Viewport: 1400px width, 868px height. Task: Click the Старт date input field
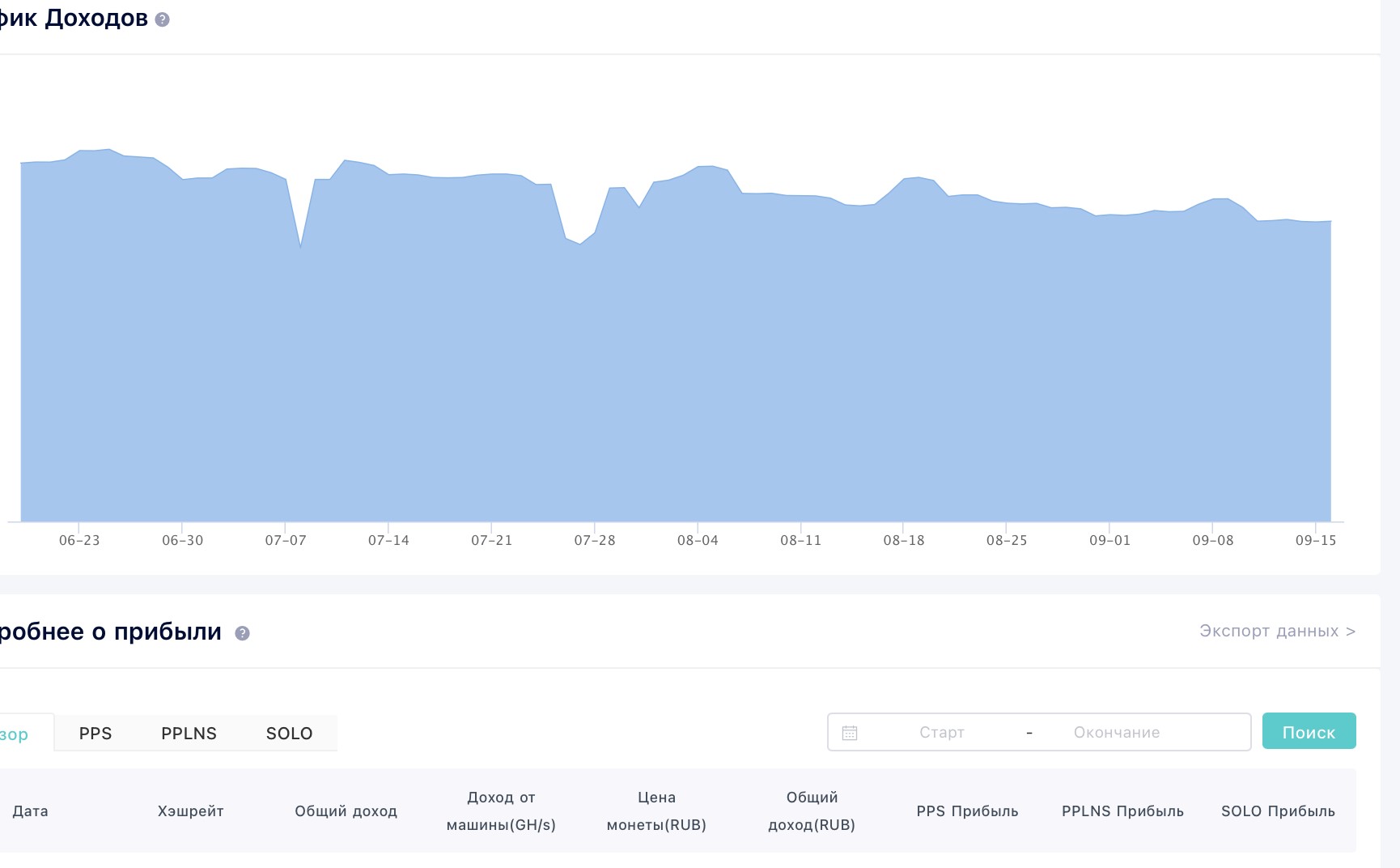pyautogui.click(x=941, y=733)
